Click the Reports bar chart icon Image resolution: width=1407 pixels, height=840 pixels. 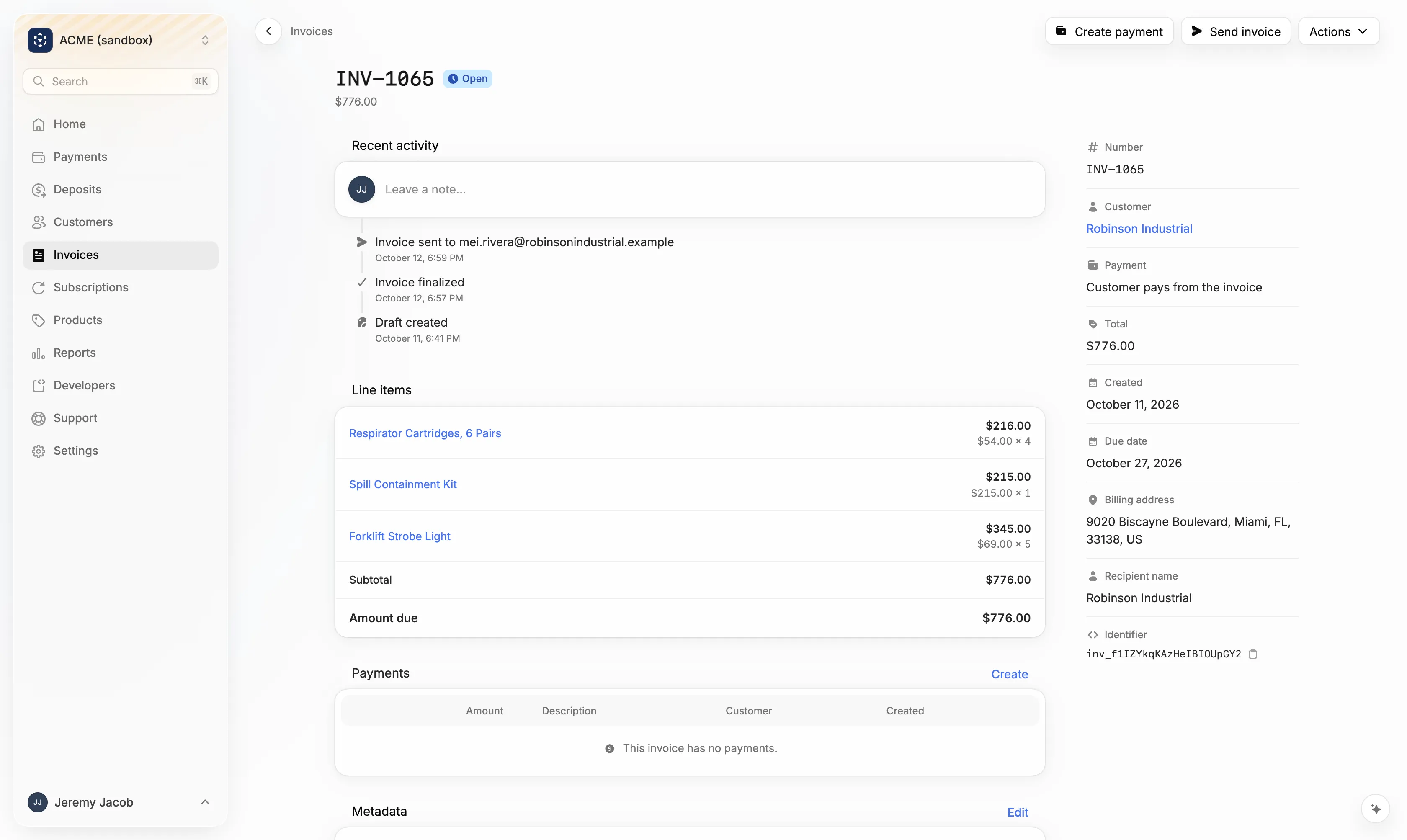coord(39,353)
